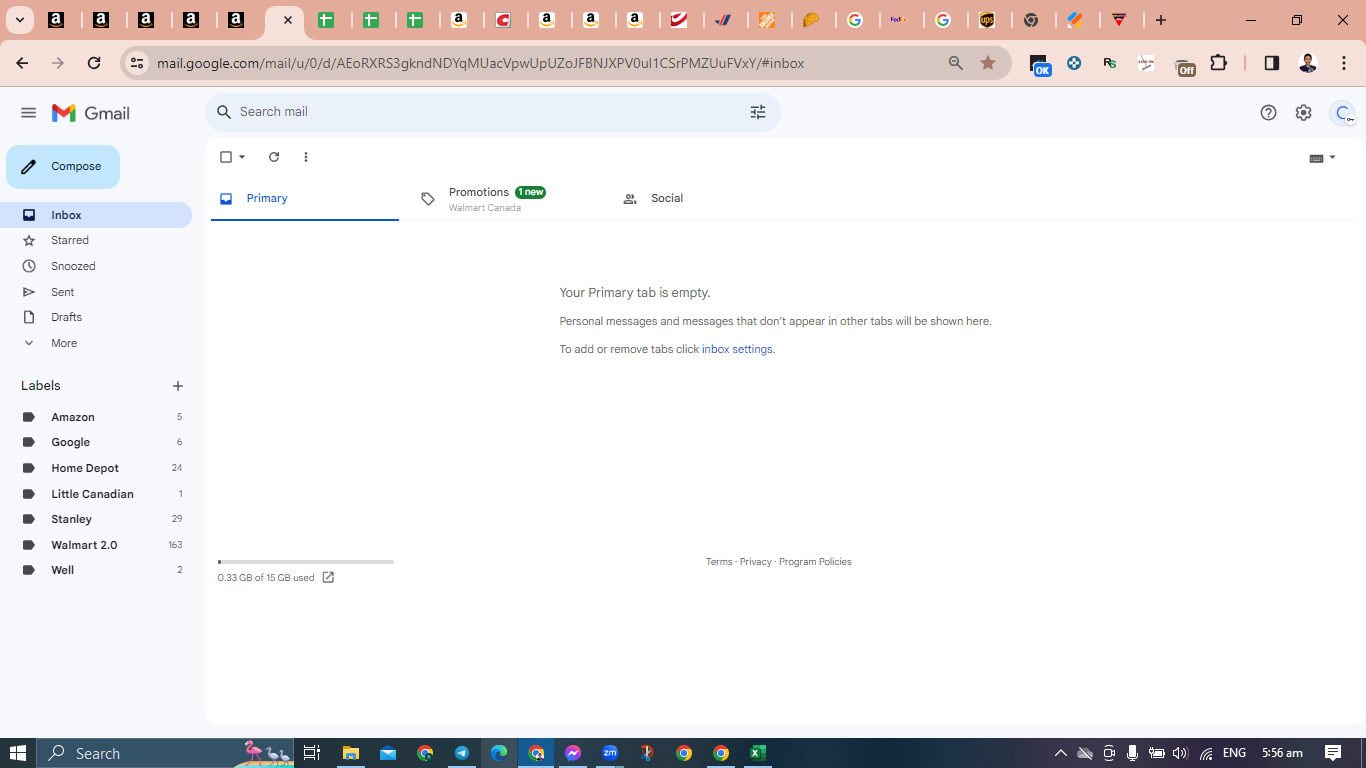
Task: Refresh the inbox
Action: pyautogui.click(x=274, y=157)
